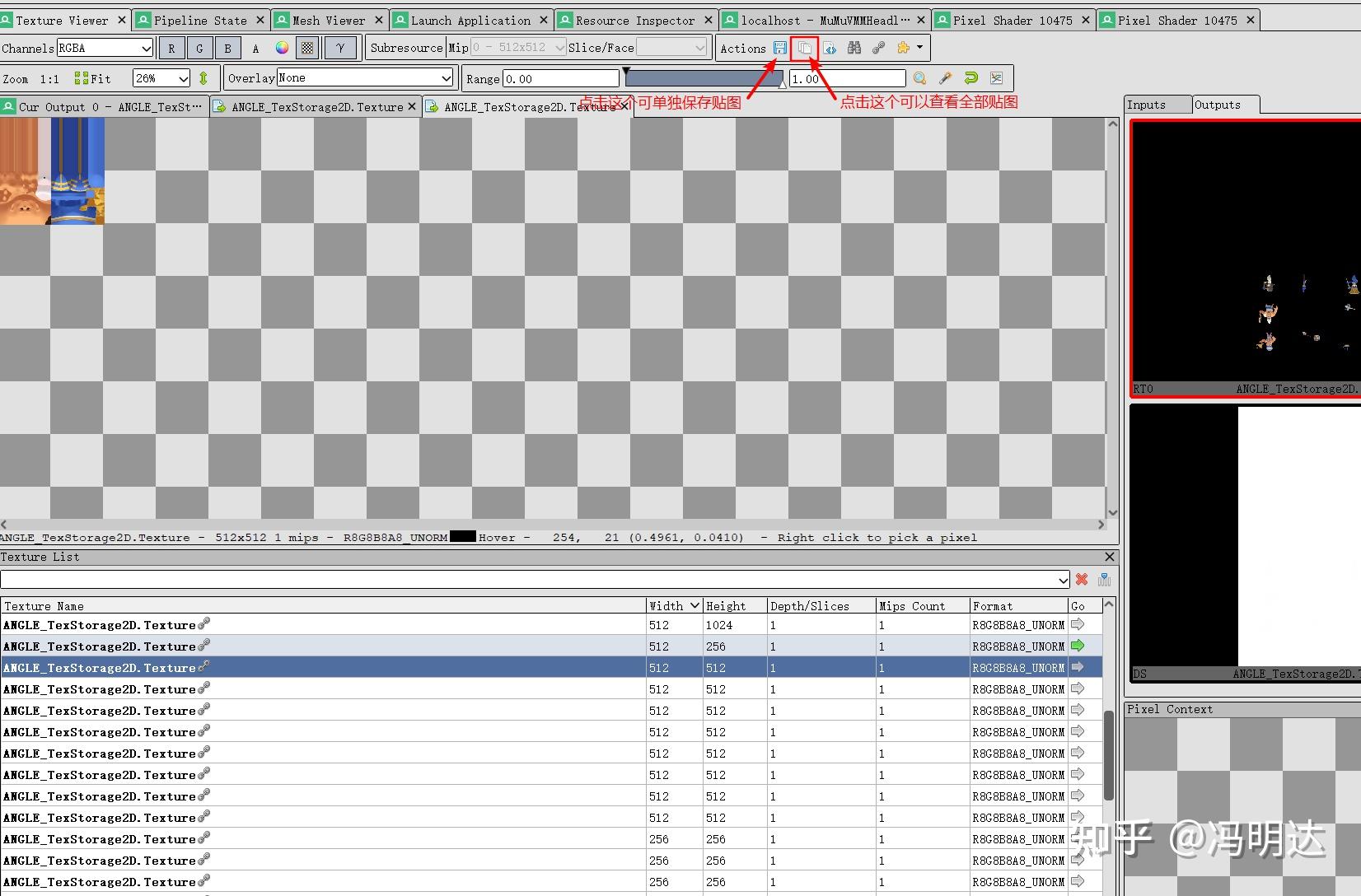The image size is (1361, 896).
Task: Click the texture view horizontal scrollbar
Action: point(552,525)
